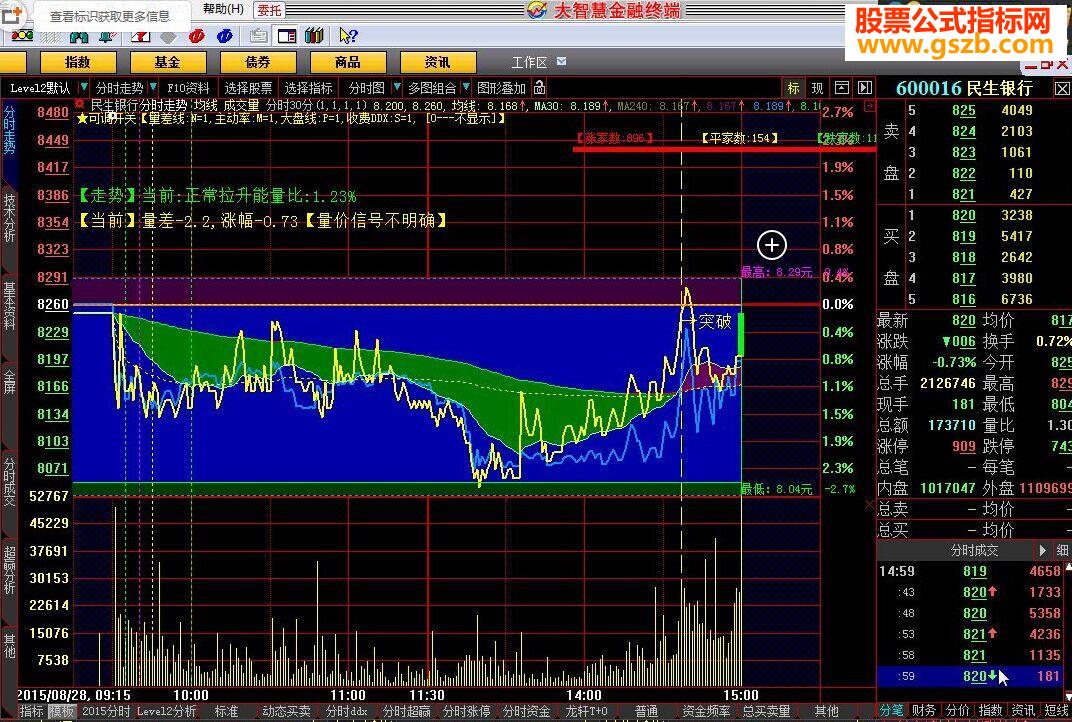Screen dimensions: 1072x722
Task: Open the 分时图 dropdown arrow
Action: pyautogui.click(x=396, y=88)
